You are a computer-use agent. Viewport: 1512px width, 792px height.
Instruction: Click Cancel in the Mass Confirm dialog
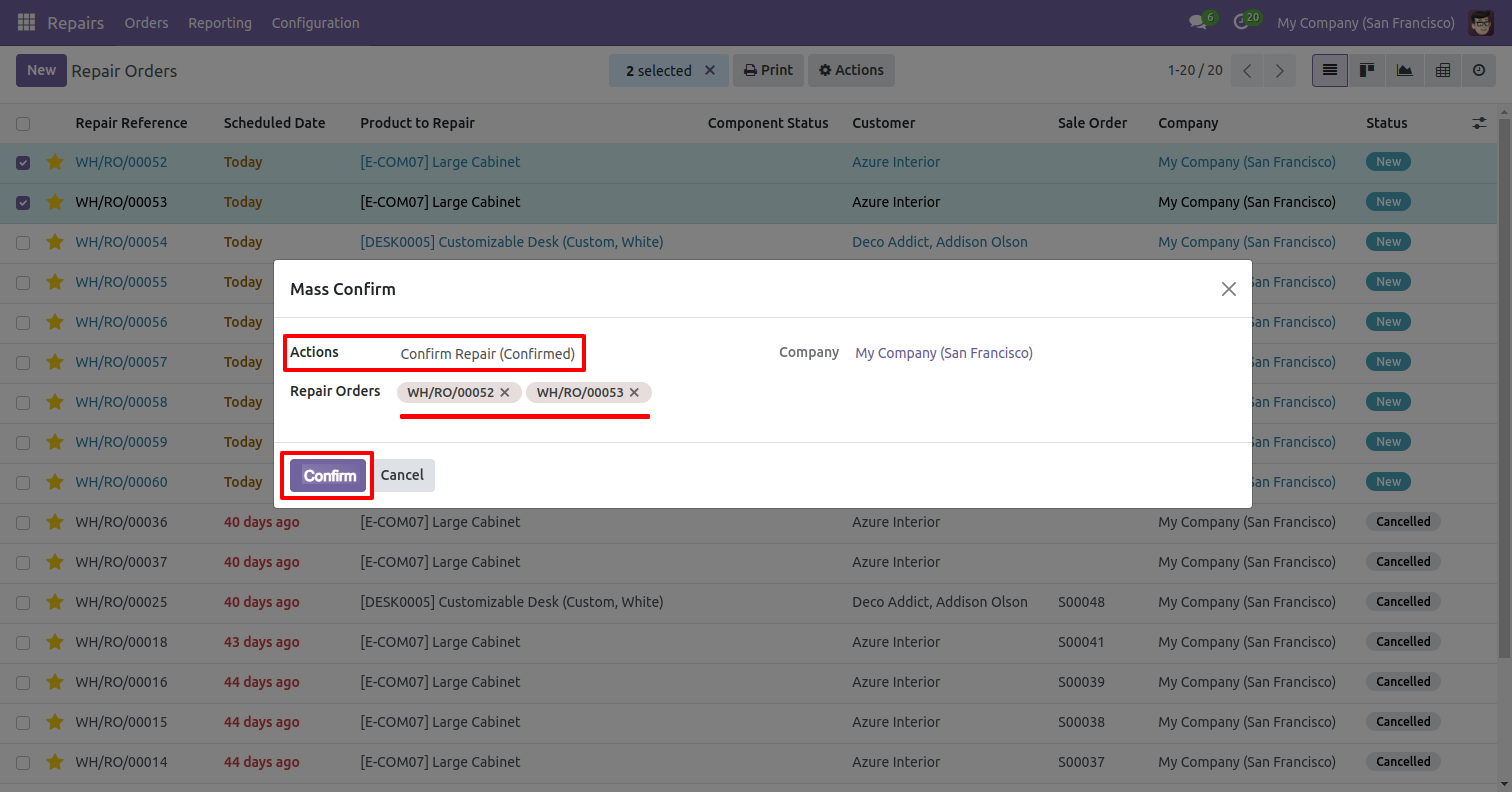(402, 475)
